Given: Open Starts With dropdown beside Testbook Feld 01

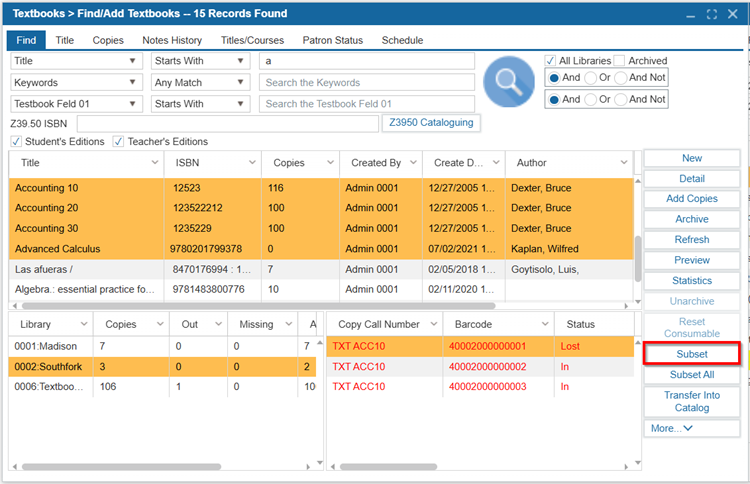Looking at the screenshot, I should coord(240,104).
